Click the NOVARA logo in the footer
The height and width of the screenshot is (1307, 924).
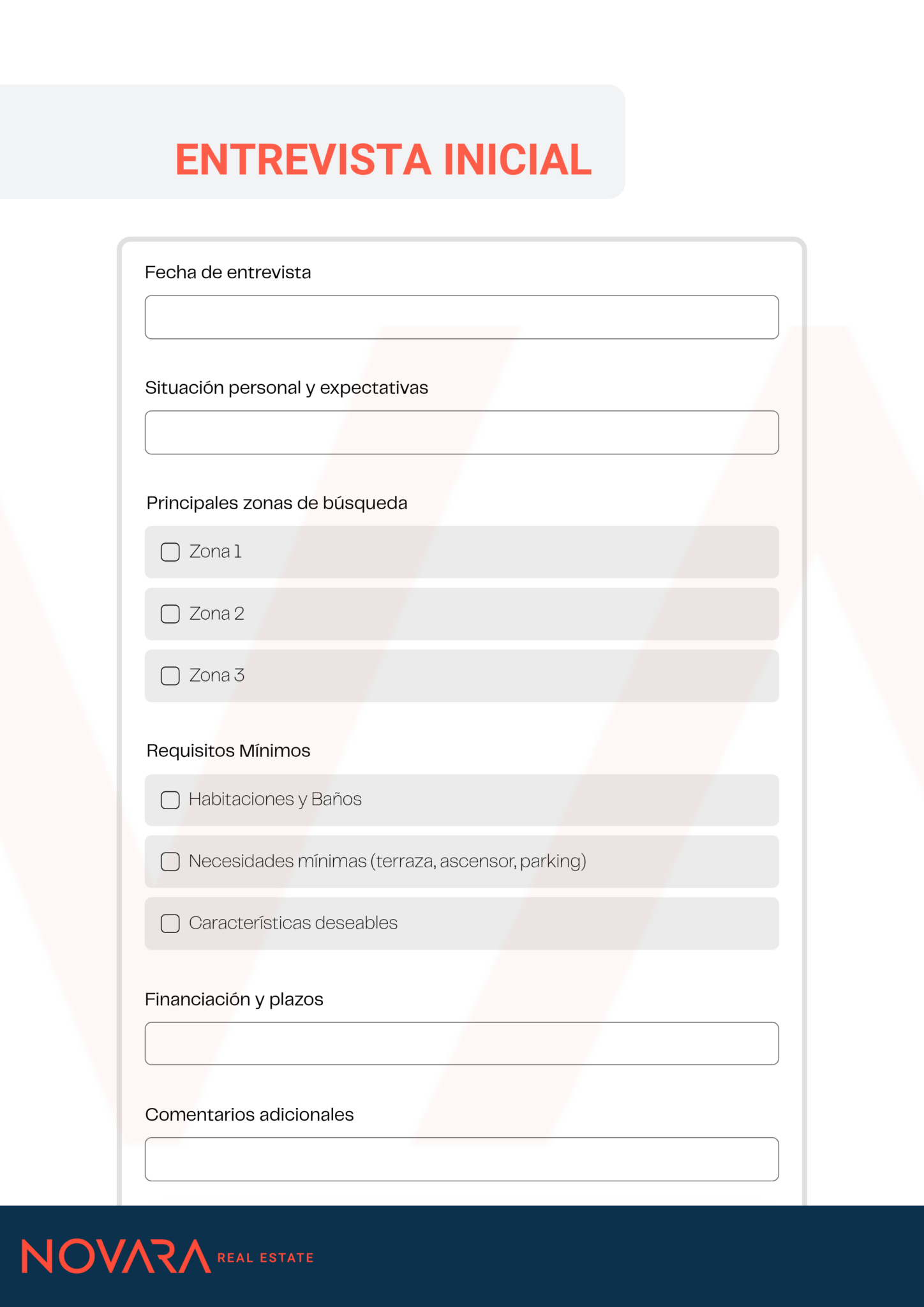click(116, 1257)
